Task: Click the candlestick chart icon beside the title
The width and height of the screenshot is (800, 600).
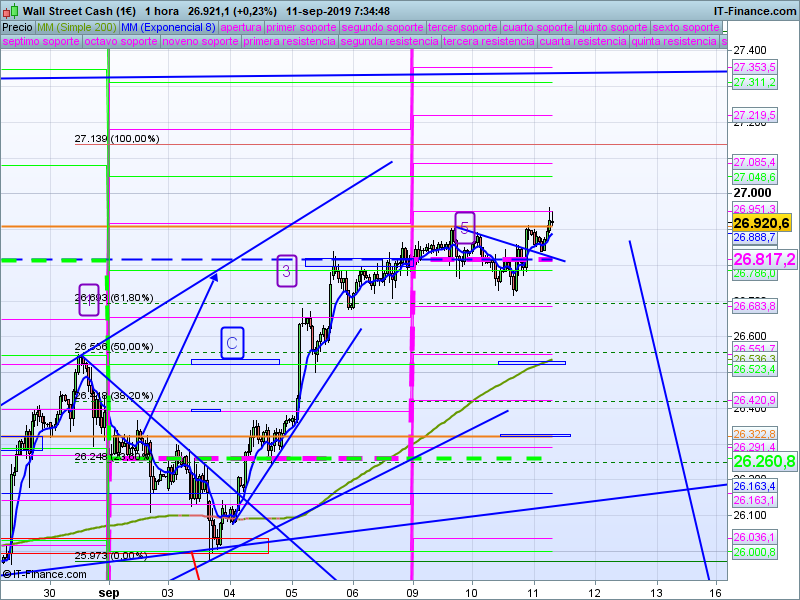Action: click(10, 10)
